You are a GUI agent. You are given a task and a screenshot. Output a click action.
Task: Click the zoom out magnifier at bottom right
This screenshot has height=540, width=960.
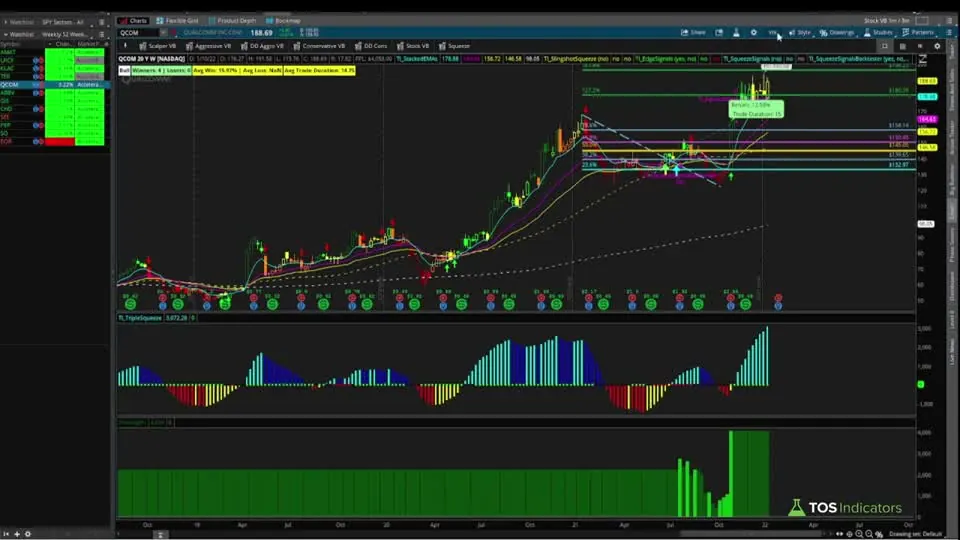click(x=869, y=534)
